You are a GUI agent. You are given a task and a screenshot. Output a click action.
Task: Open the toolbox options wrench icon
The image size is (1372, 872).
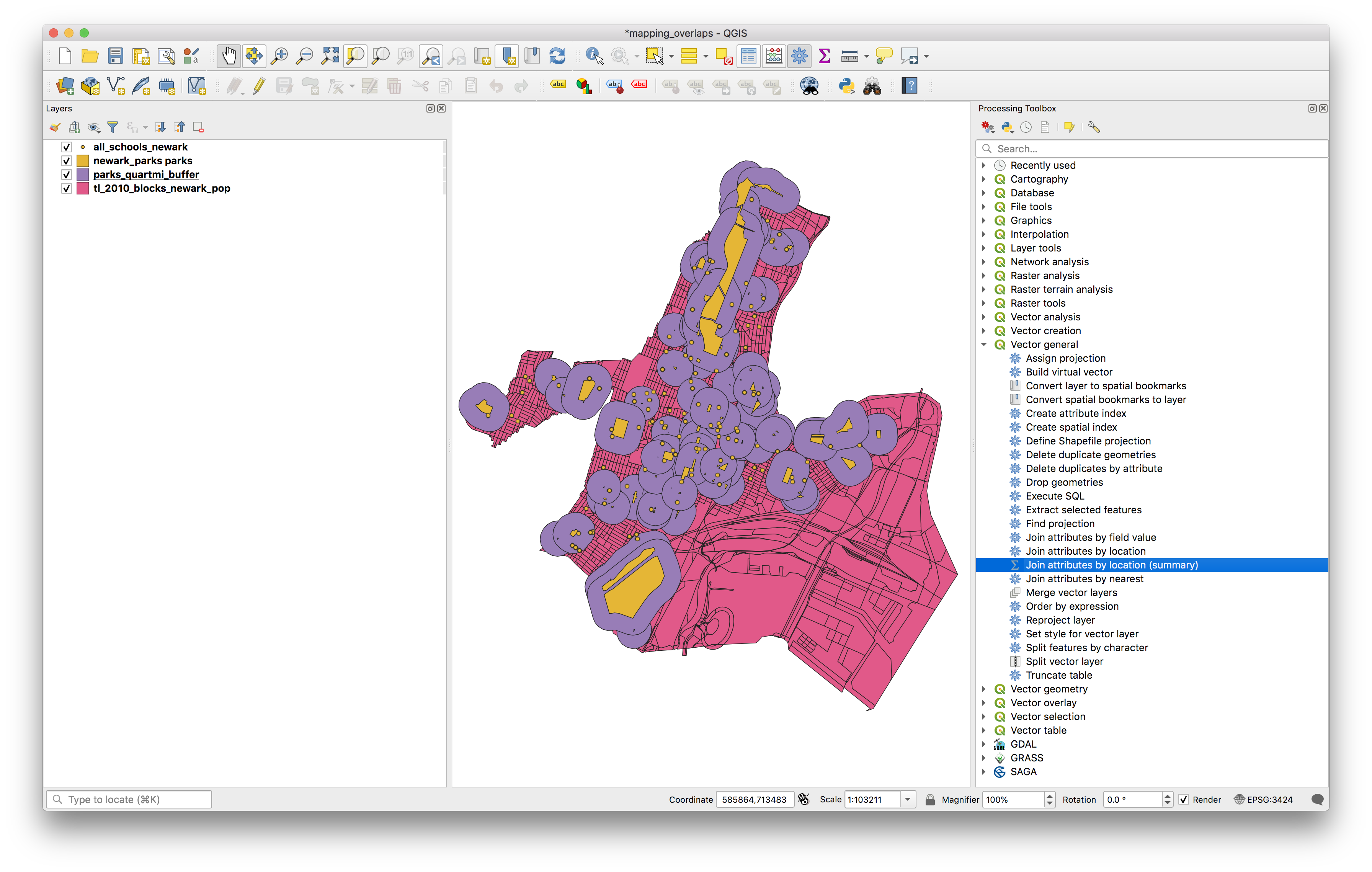pos(1093,127)
